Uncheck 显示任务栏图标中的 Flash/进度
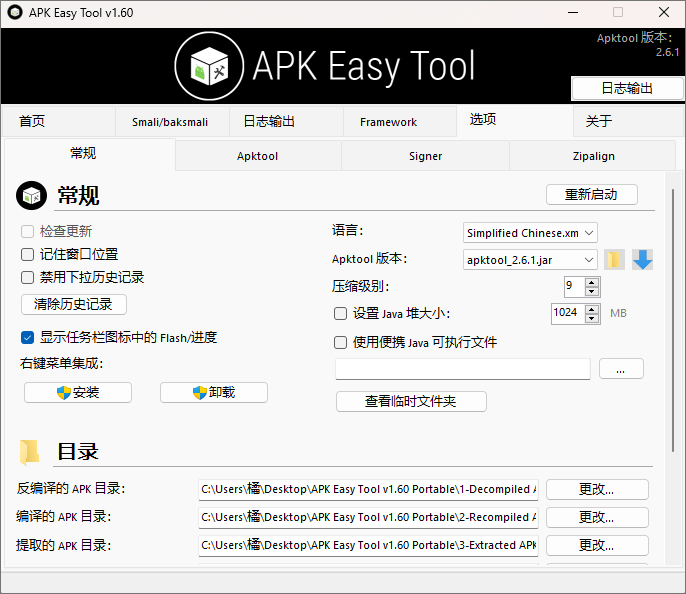Viewport: 686px width, 594px height. pyautogui.click(x=27, y=337)
